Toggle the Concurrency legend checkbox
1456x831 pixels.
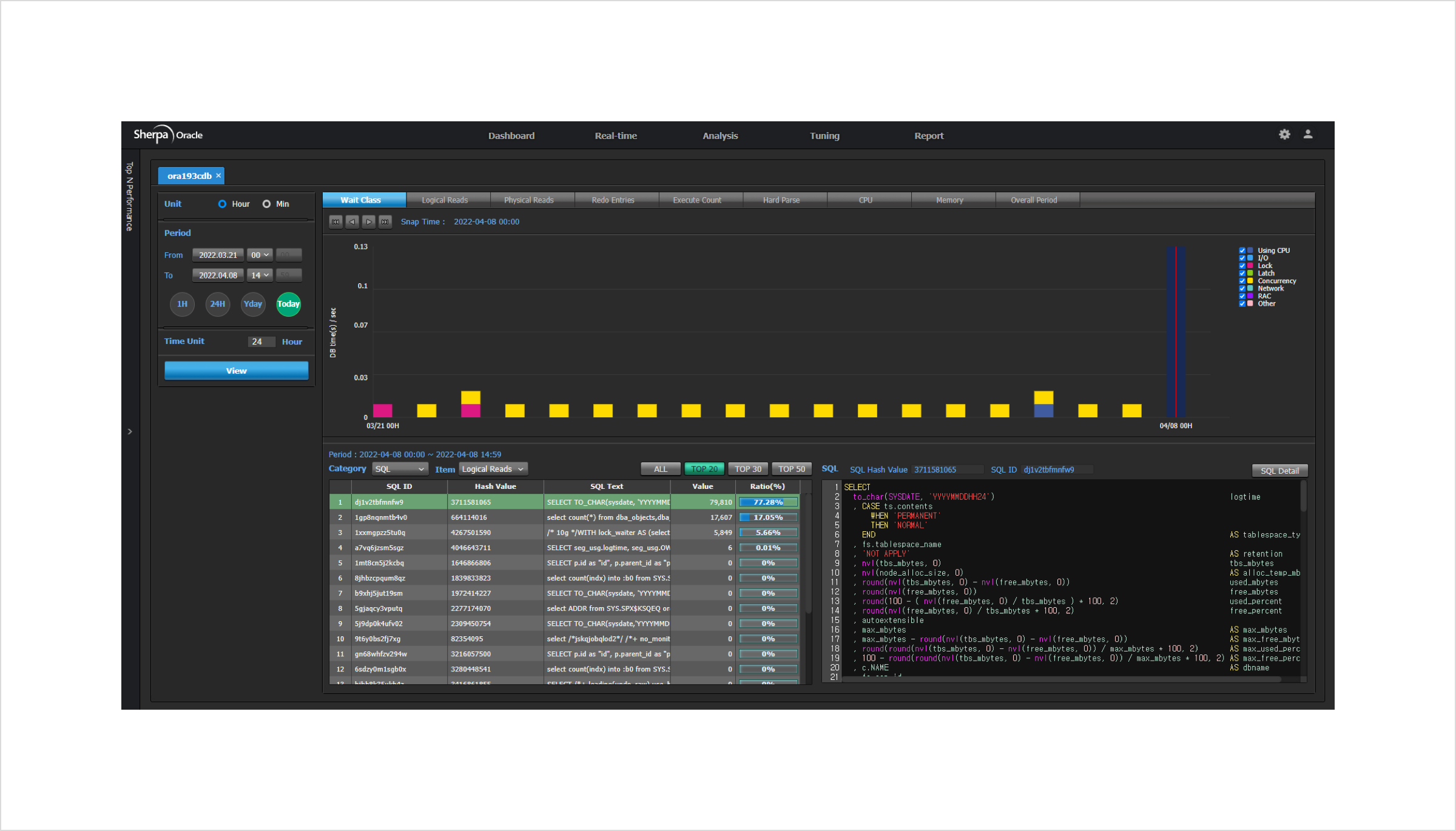point(1242,281)
